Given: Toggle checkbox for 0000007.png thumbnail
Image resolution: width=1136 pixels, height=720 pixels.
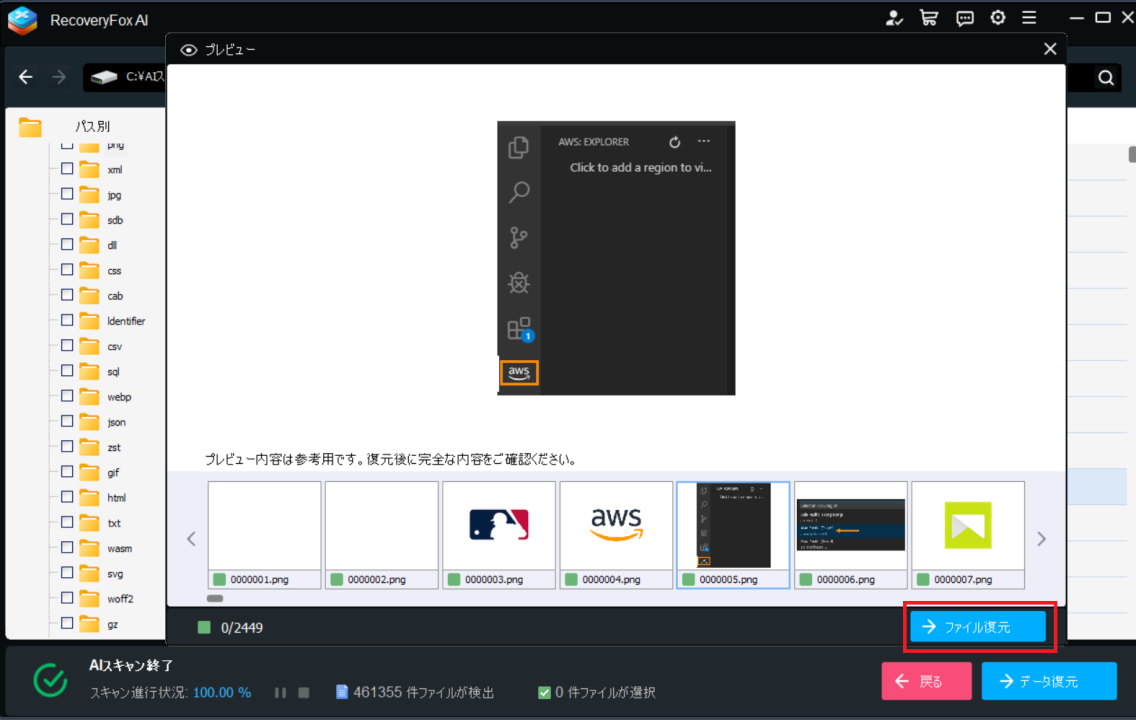Looking at the screenshot, I should coord(923,579).
